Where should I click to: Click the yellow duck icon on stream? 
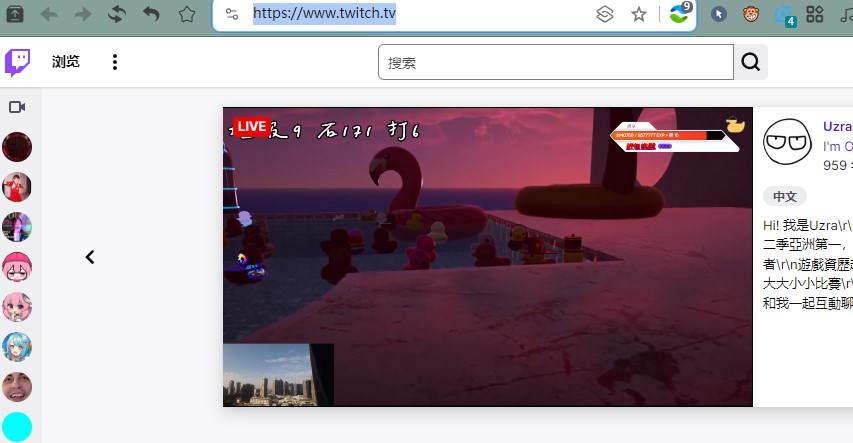[x=735, y=125]
